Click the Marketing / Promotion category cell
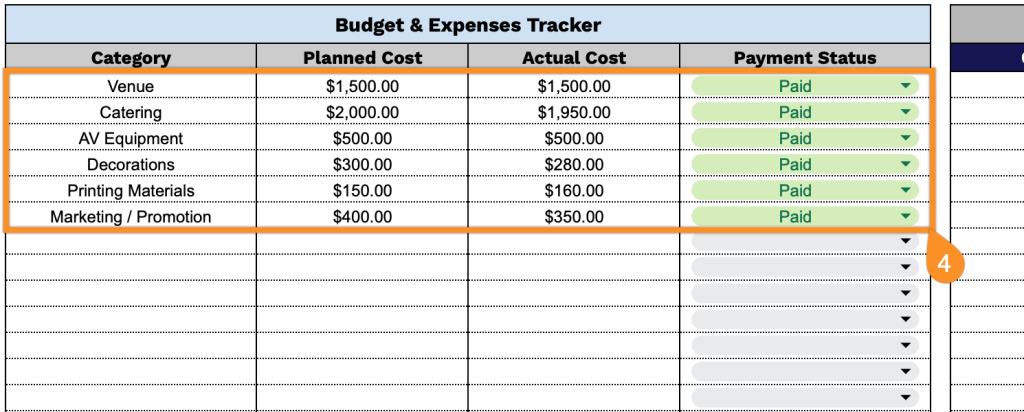The height and width of the screenshot is (412, 1024). click(131, 216)
